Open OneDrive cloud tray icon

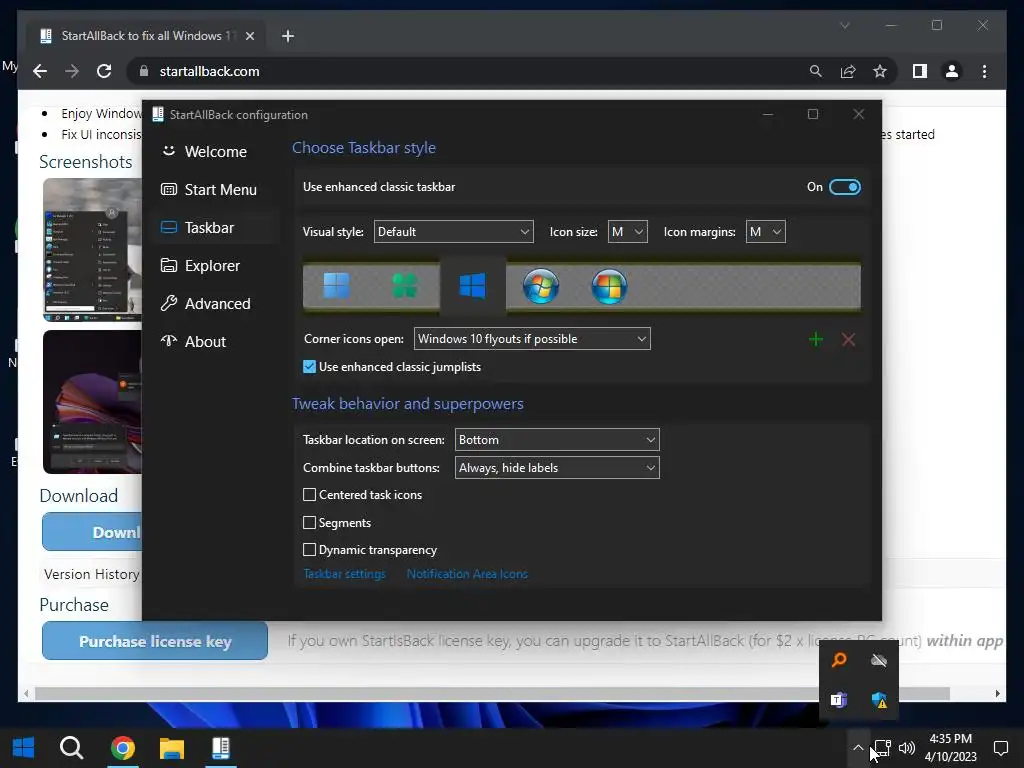[879, 660]
